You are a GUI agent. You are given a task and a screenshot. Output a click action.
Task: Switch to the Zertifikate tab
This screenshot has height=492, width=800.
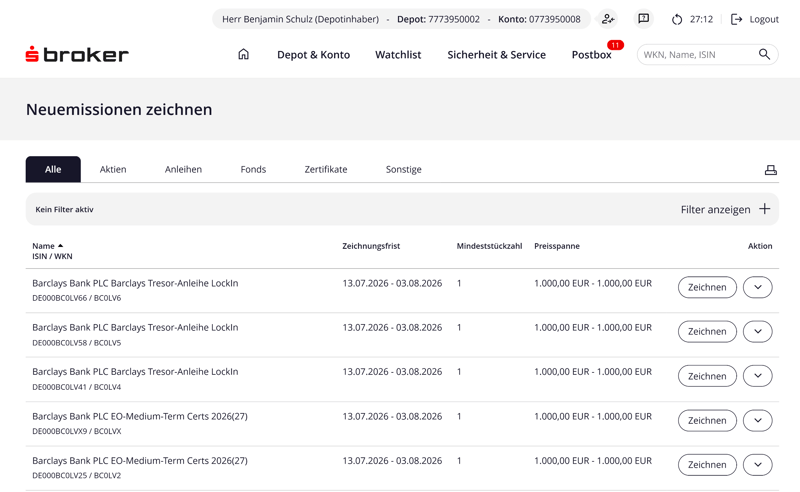point(326,169)
